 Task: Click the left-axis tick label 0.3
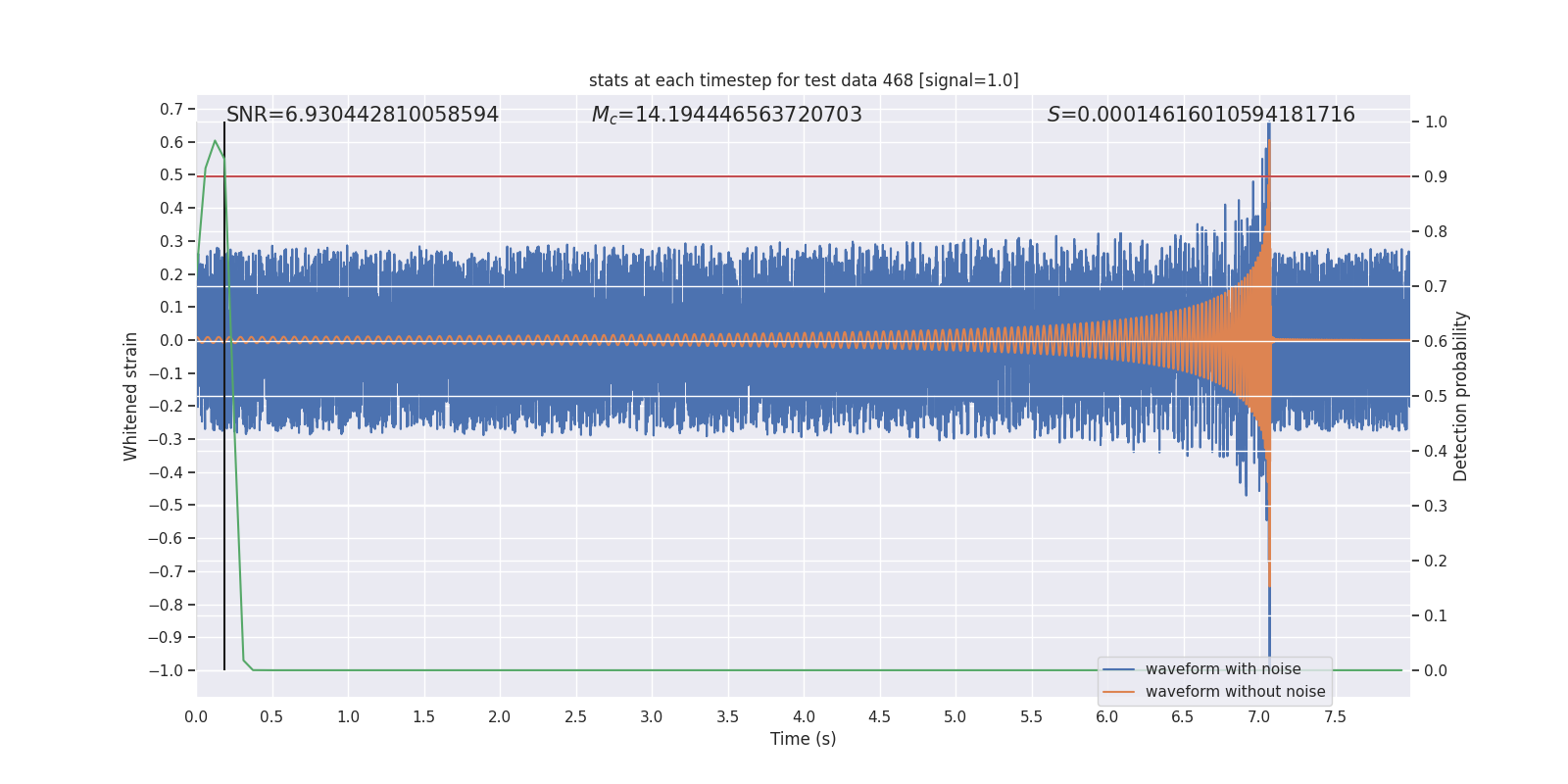pyautogui.click(x=171, y=241)
